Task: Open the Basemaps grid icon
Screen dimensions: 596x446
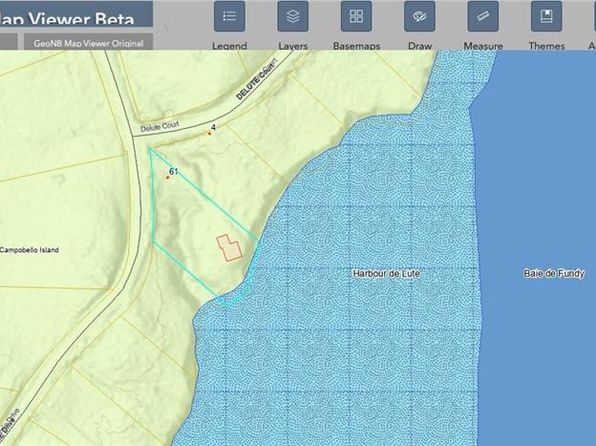Action: coord(356,16)
